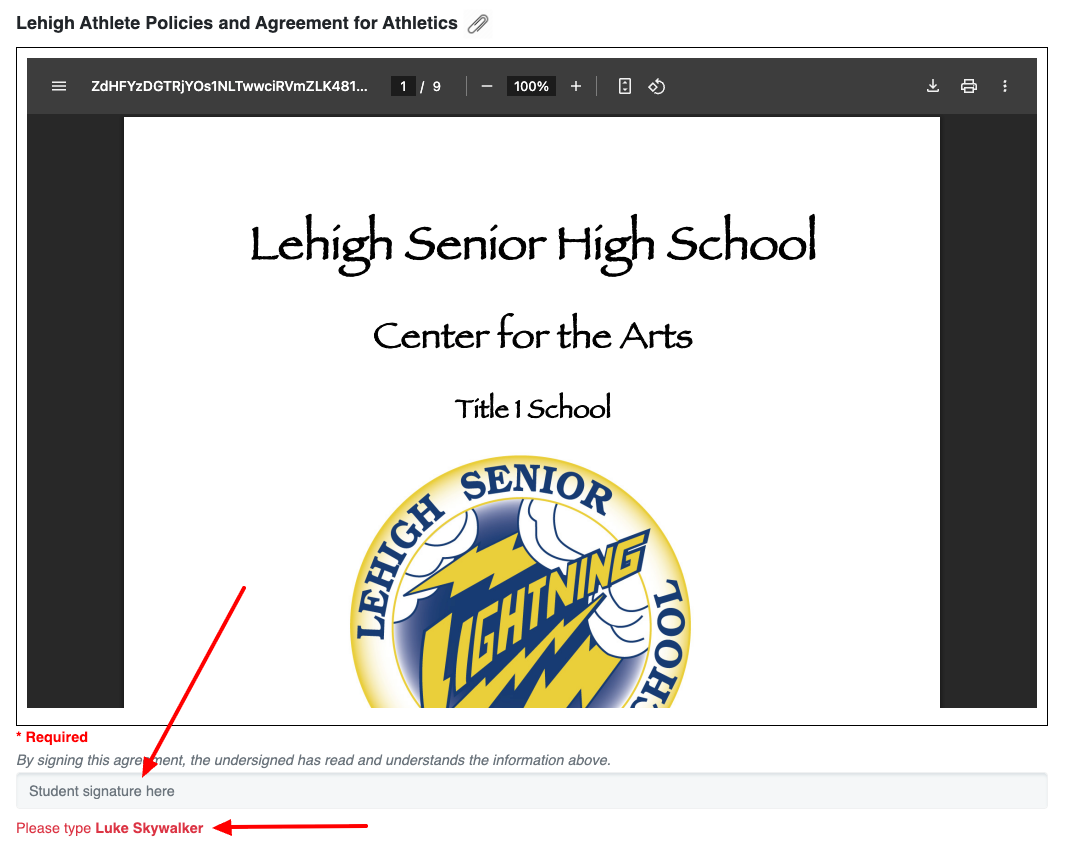Click the Title 1 School text

532,408
